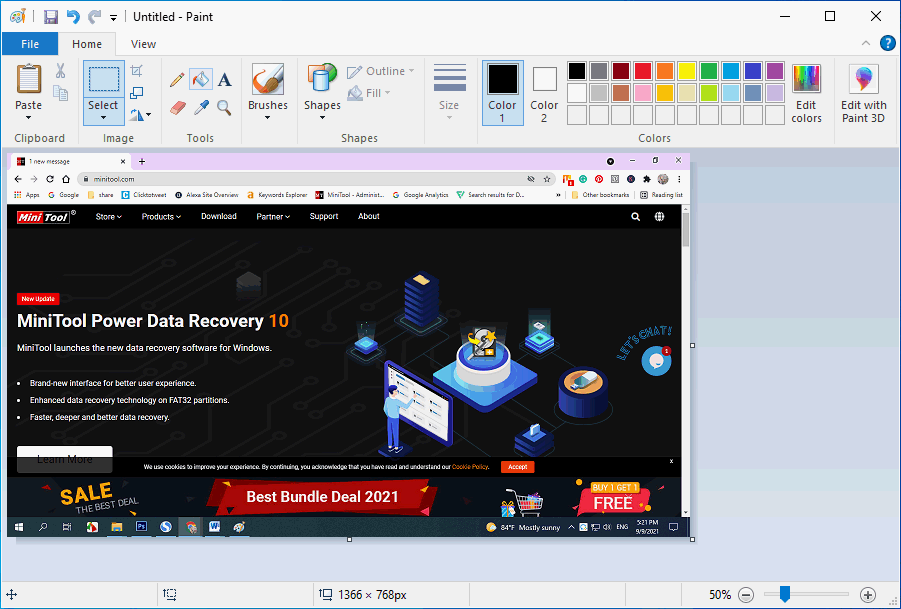Open Paint Help question mark icon
The width and height of the screenshot is (901, 609).
click(x=888, y=43)
